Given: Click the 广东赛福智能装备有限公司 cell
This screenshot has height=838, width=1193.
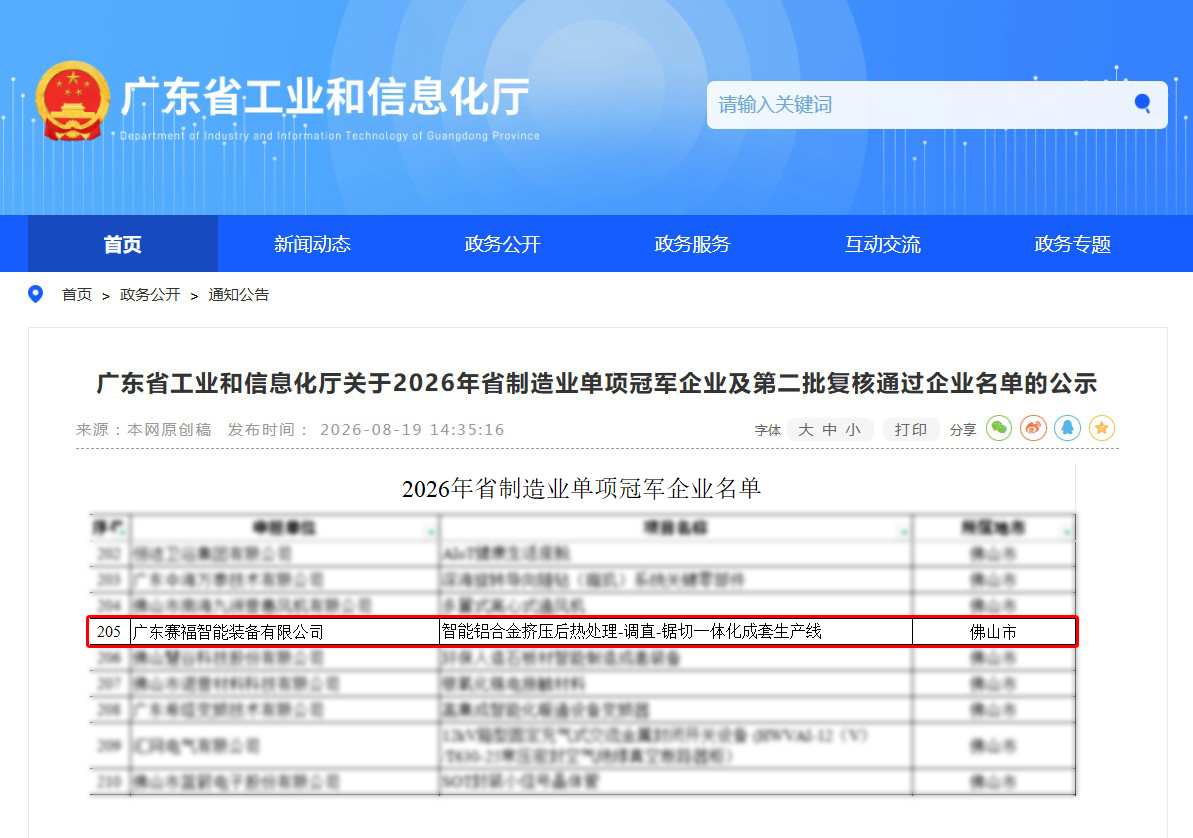Looking at the screenshot, I should click(x=285, y=632).
